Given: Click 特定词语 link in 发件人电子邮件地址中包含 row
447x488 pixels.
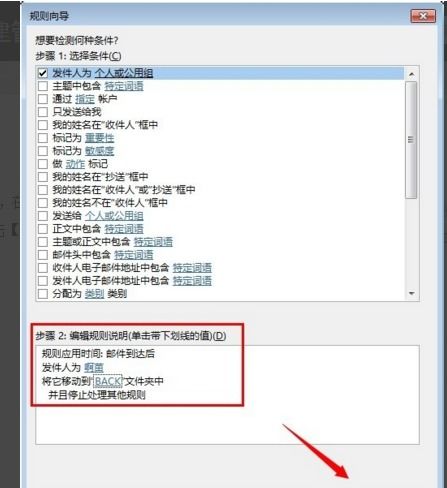Looking at the screenshot, I should tap(192, 281).
